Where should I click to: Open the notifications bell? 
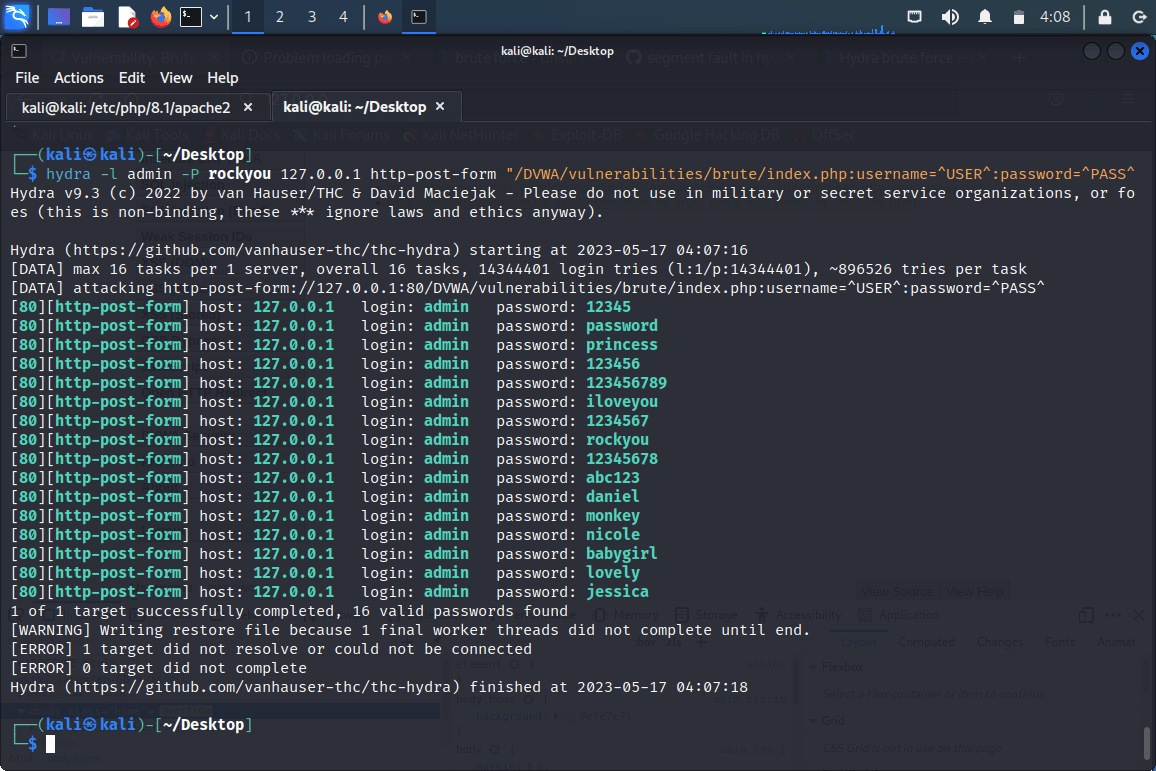tap(984, 16)
